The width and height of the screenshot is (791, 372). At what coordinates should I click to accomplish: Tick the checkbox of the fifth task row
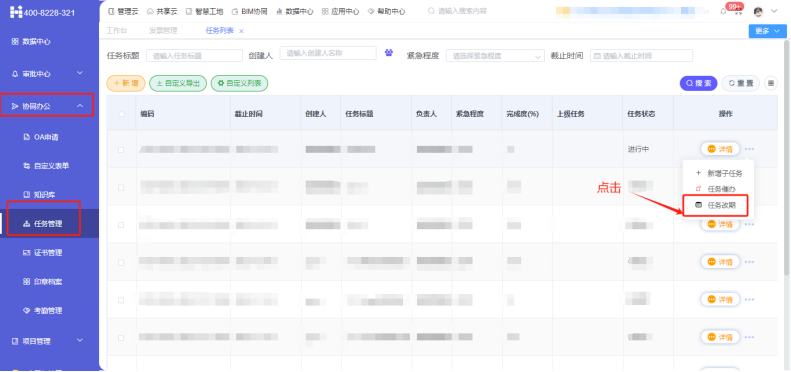(121, 300)
